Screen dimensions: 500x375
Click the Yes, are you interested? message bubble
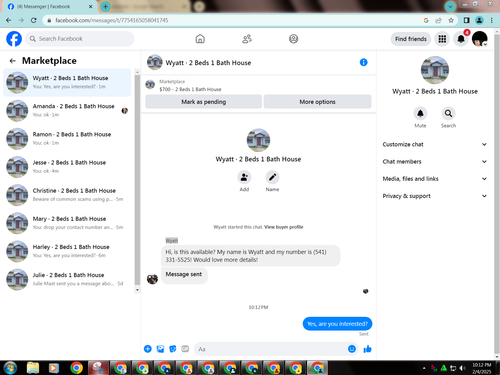click(x=337, y=324)
